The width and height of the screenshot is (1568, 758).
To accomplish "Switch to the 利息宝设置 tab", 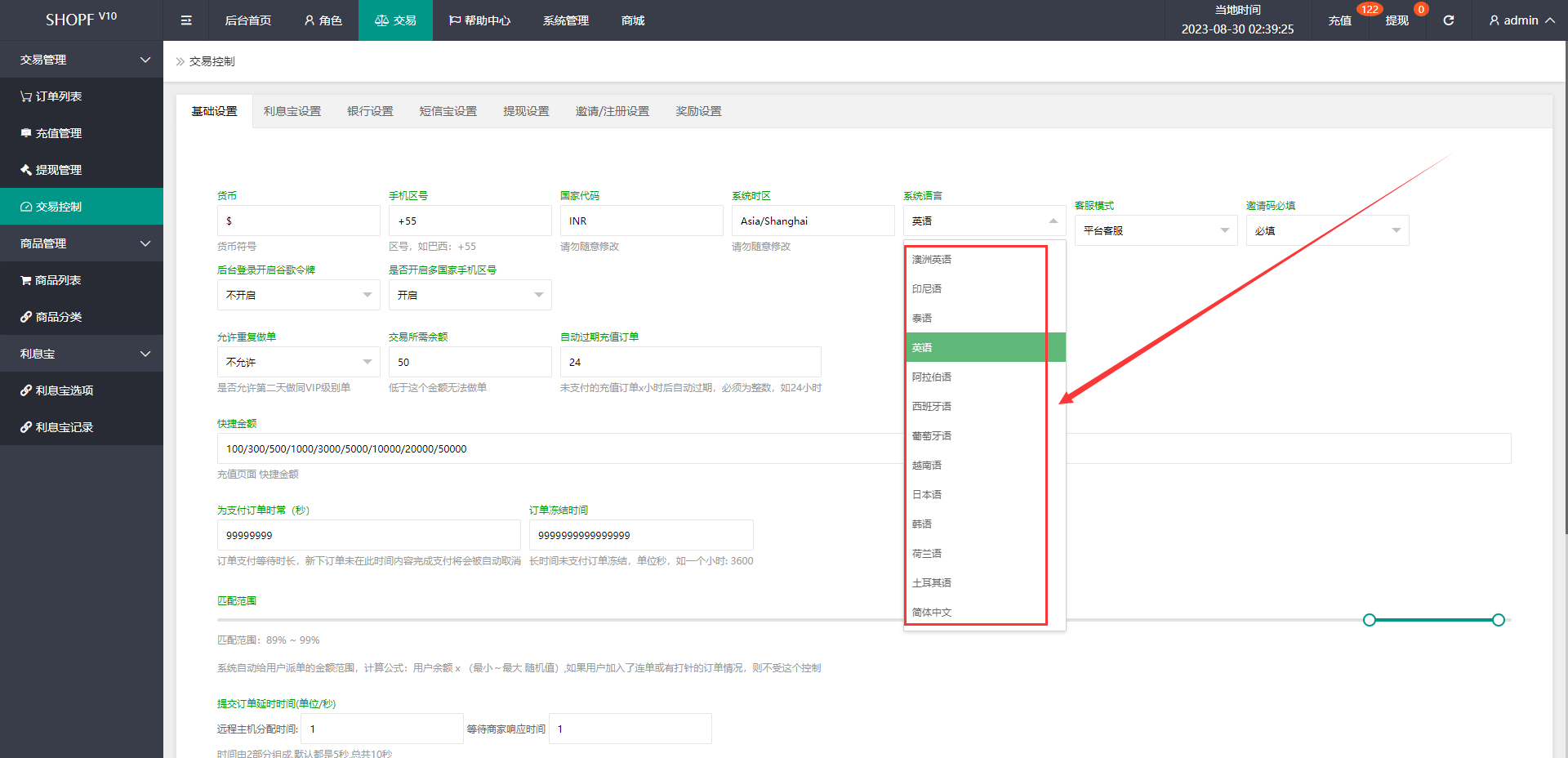I will (292, 111).
